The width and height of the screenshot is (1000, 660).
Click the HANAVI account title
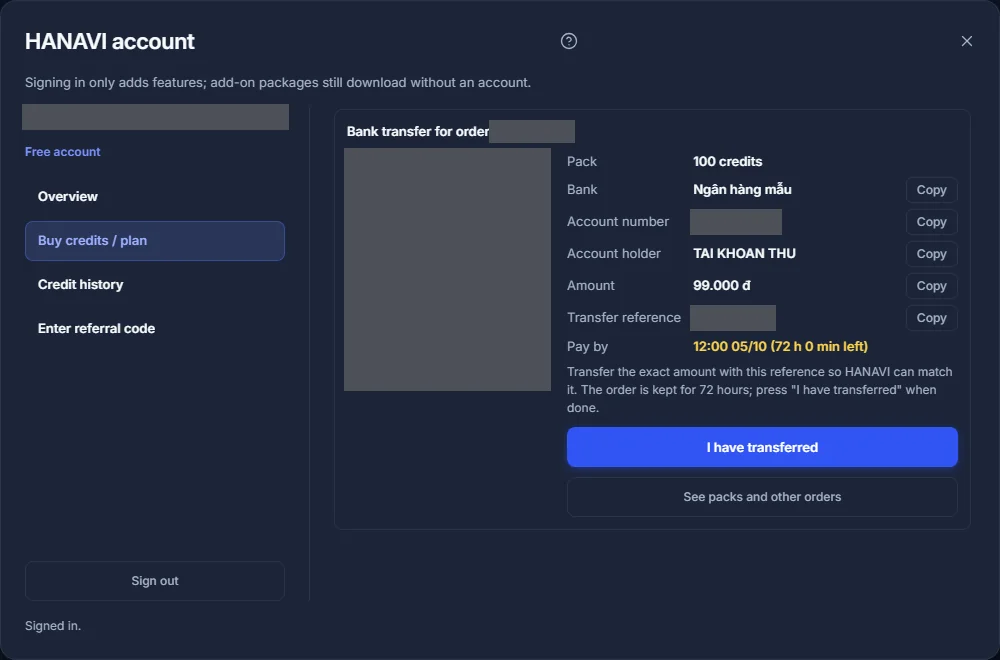coord(110,41)
